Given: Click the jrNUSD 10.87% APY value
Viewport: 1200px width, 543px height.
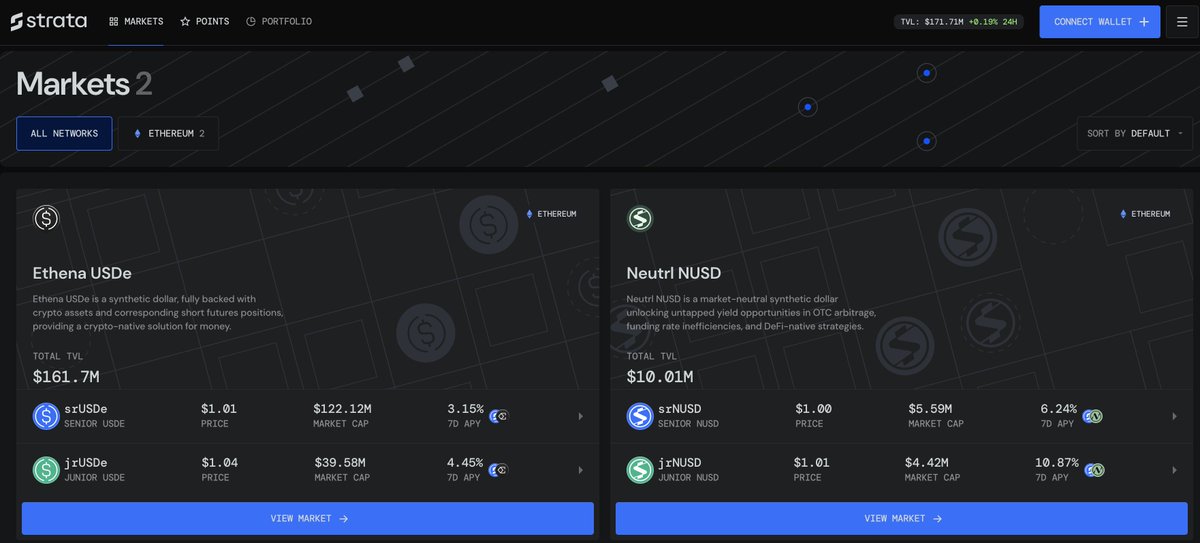Looking at the screenshot, I should coord(1057,463).
